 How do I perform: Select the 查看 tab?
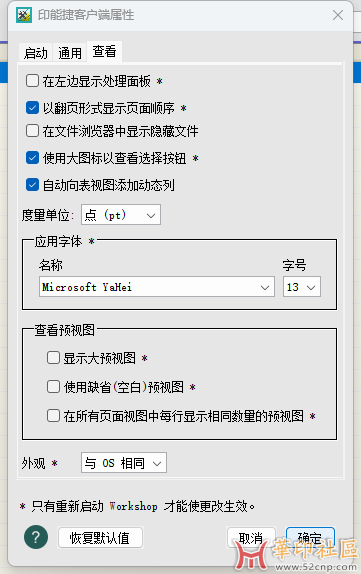[104, 52]
